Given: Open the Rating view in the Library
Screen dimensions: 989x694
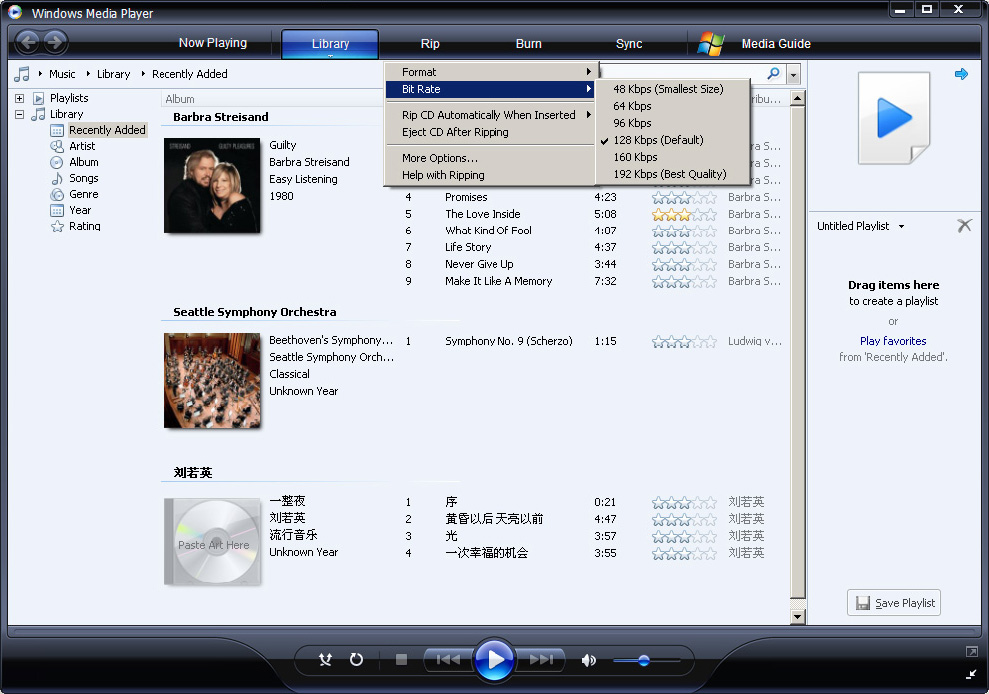Looking at the screenshot, I should coord(85,226).
